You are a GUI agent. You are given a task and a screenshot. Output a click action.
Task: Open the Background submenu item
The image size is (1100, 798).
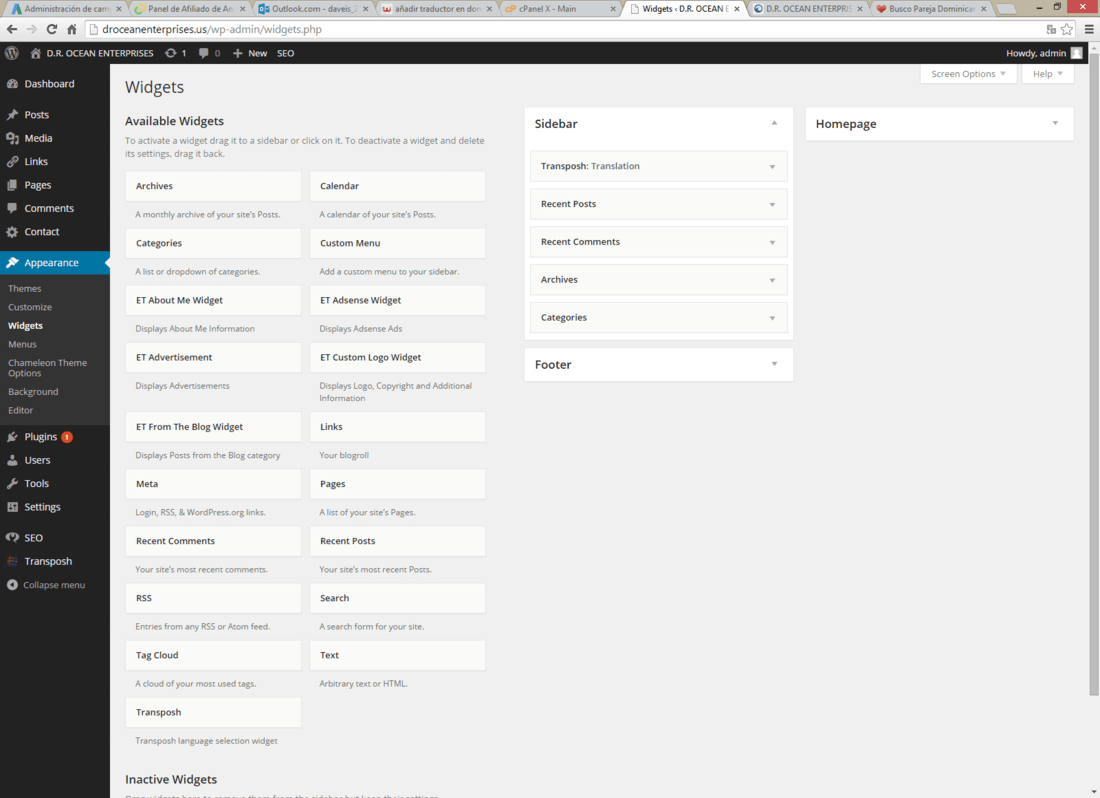33,392
